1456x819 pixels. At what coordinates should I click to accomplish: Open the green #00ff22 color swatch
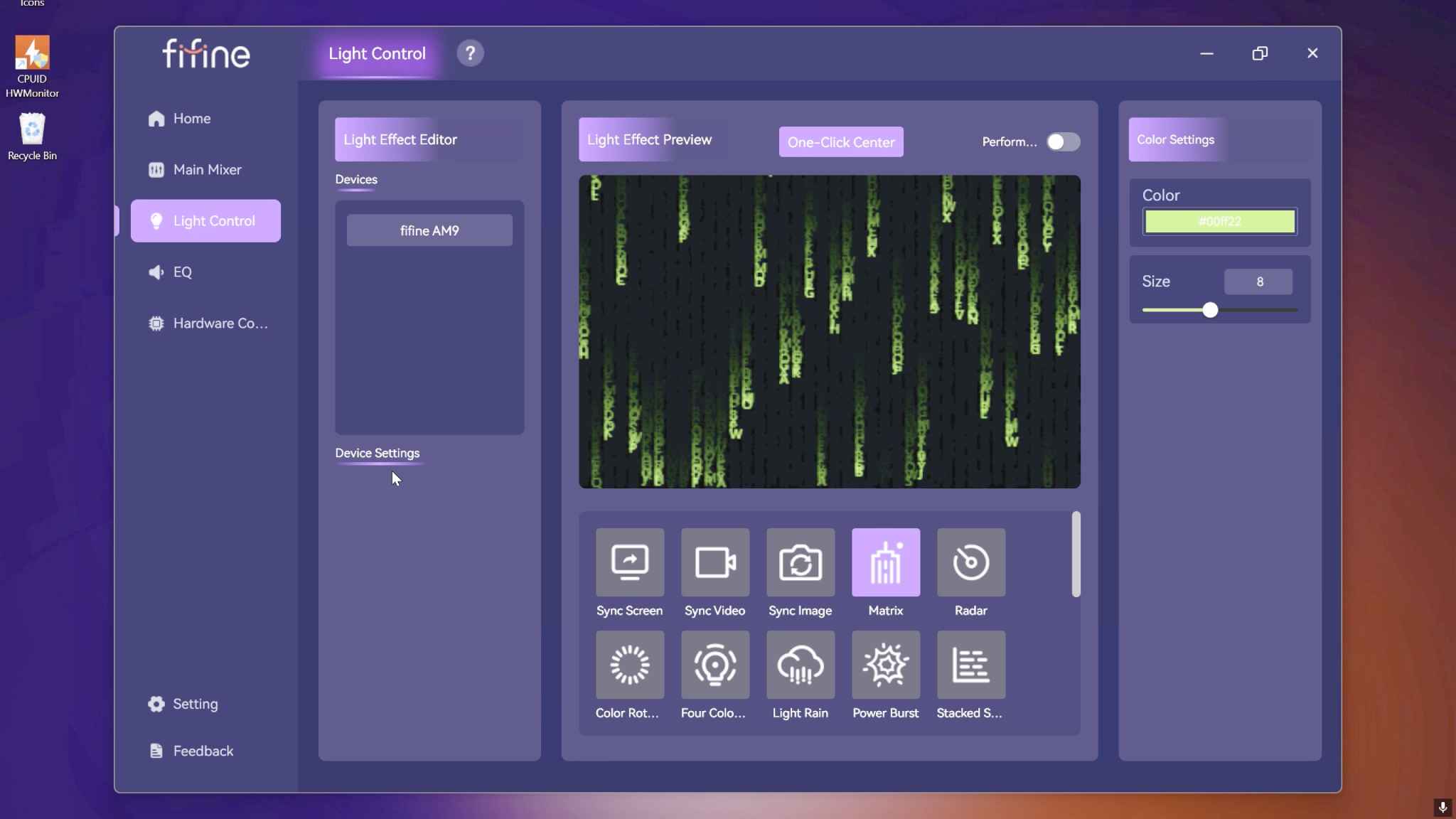(x=1220, y=221)
